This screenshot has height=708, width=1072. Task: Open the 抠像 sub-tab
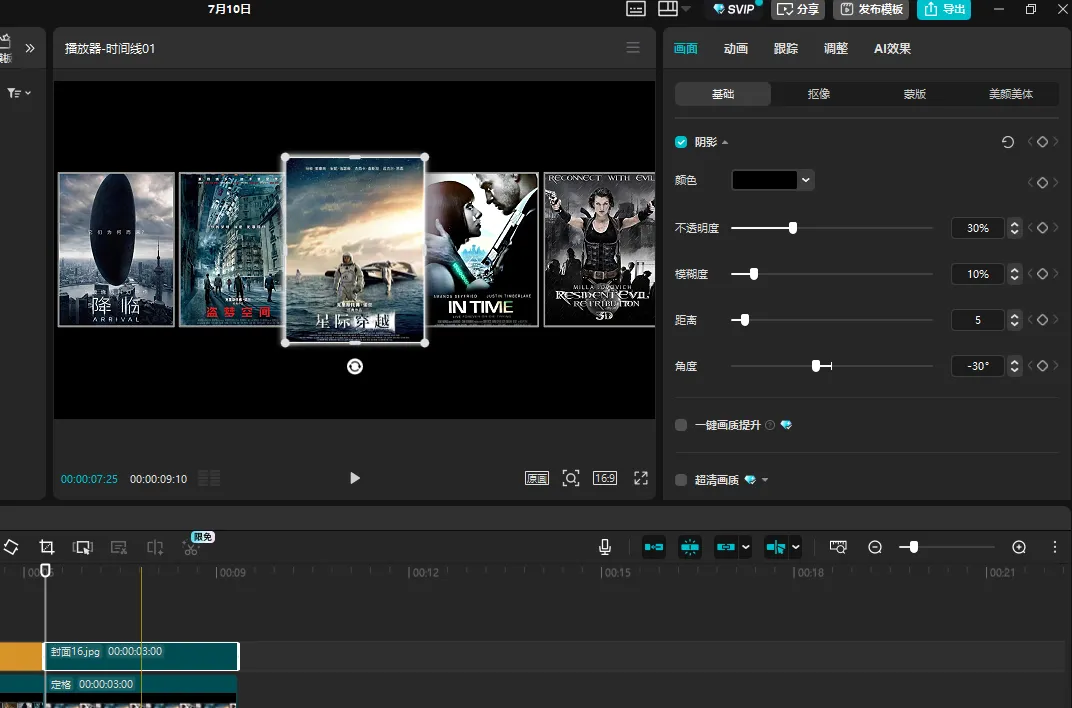point(819,94)
